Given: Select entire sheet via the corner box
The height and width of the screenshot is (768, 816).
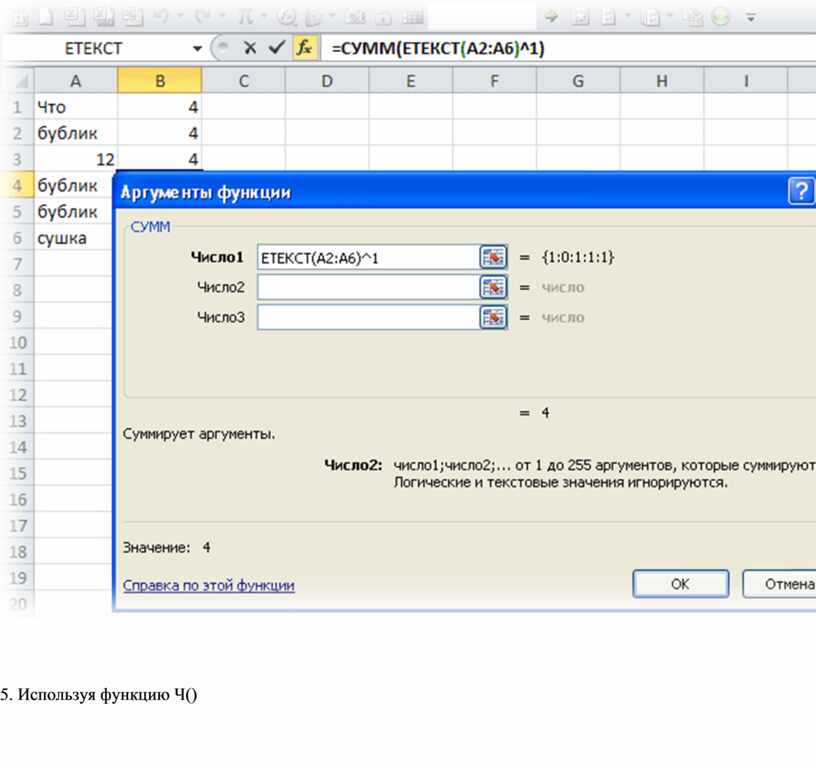Looking at the screenshot, I should coord(17,81).
